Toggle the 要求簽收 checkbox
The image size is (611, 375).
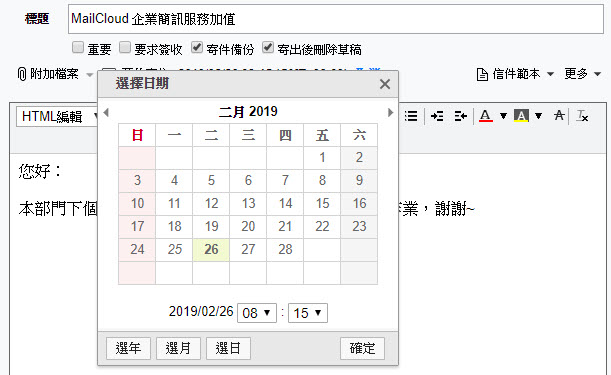tap(125, 48)
